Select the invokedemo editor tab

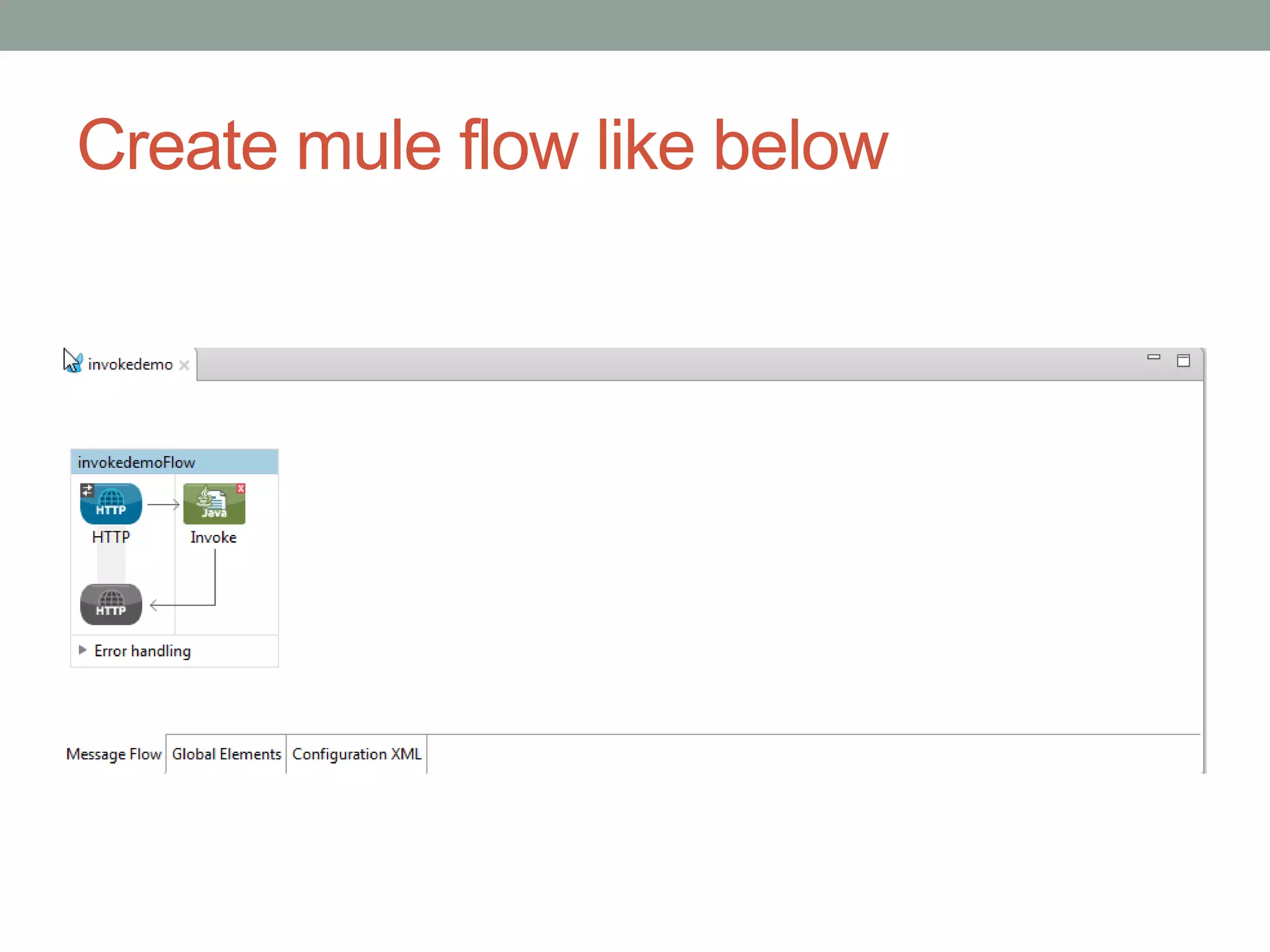130,364
